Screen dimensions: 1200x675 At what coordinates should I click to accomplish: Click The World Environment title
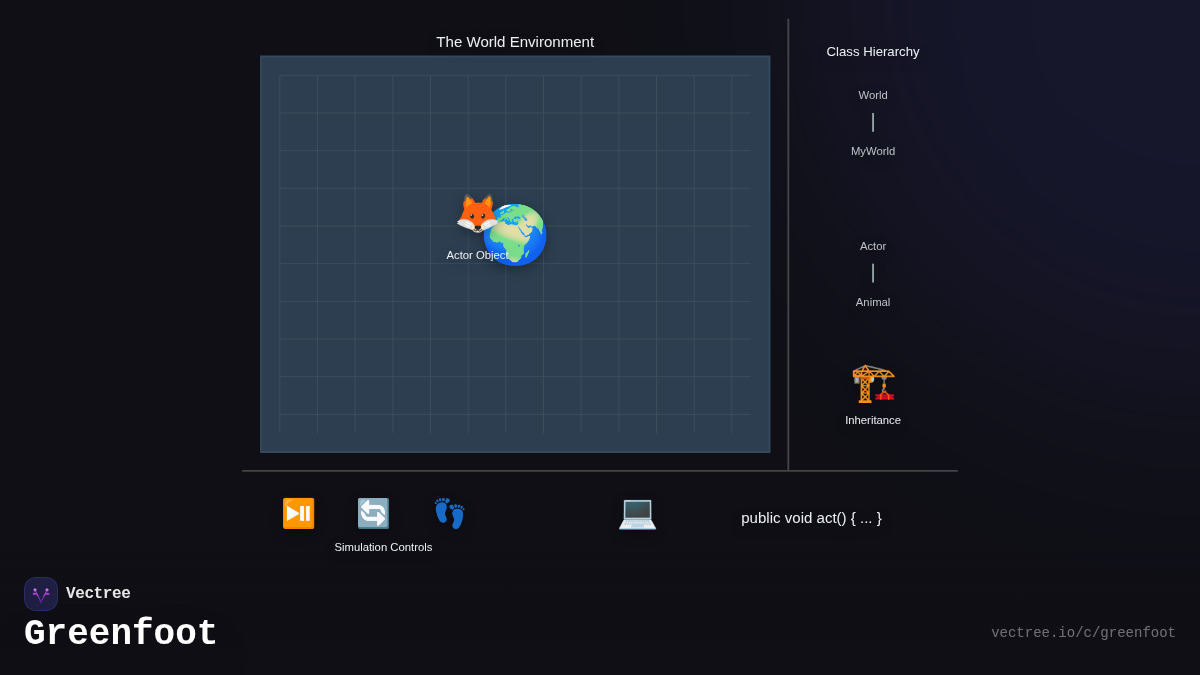[x=515, y=42]
